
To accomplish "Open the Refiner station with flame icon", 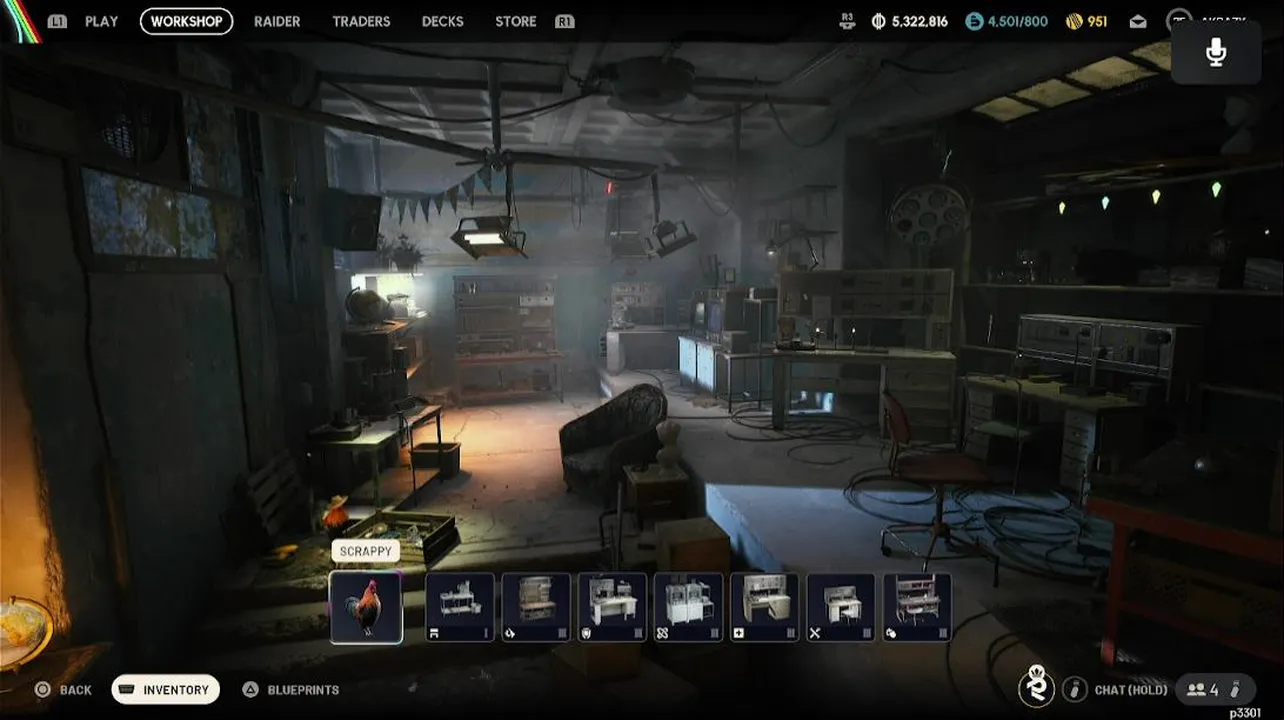I will (x=536, y=607).
